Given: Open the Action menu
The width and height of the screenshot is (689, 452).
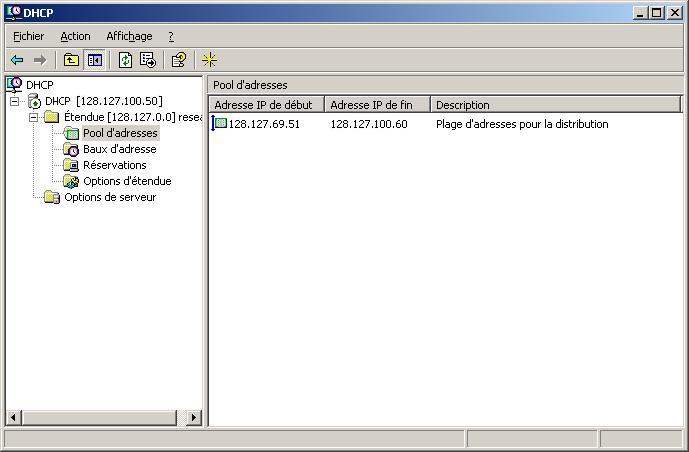Looking at the screenshot, I should 75,36.
